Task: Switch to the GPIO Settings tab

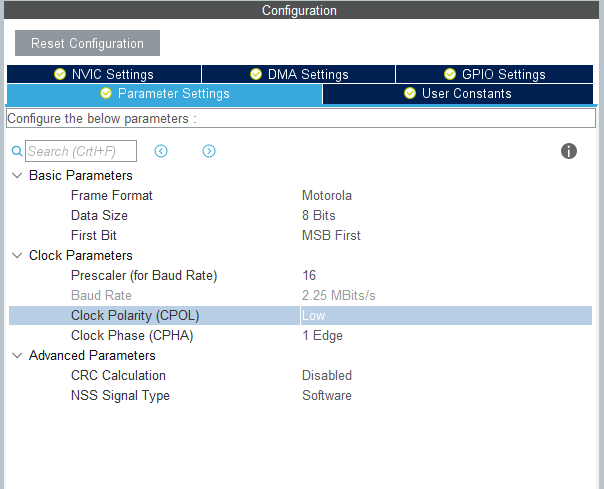Action: (x=495, y=74)
